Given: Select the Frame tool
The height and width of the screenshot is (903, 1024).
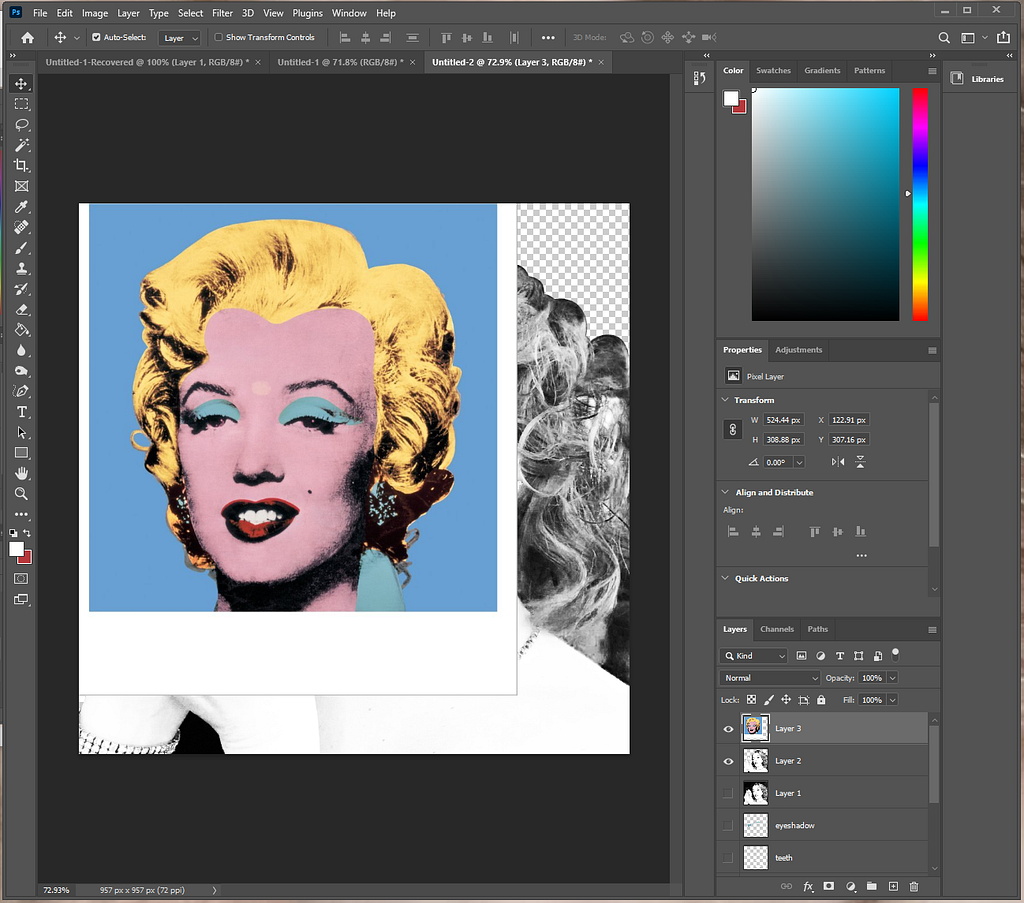Looking at the screenshot, I should (22, 186).
